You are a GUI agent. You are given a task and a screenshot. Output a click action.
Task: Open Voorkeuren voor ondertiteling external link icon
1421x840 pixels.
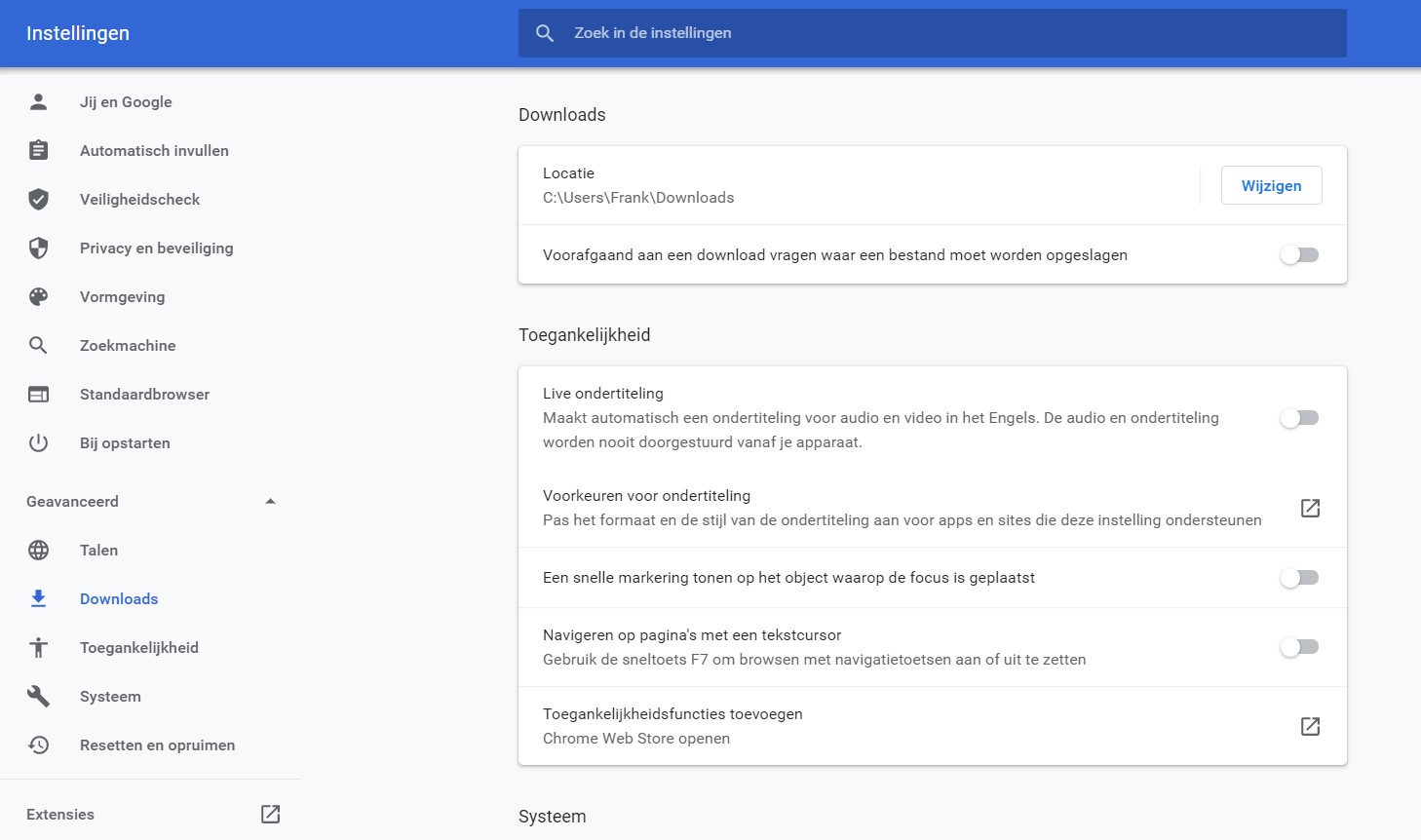click(1310, 508)
